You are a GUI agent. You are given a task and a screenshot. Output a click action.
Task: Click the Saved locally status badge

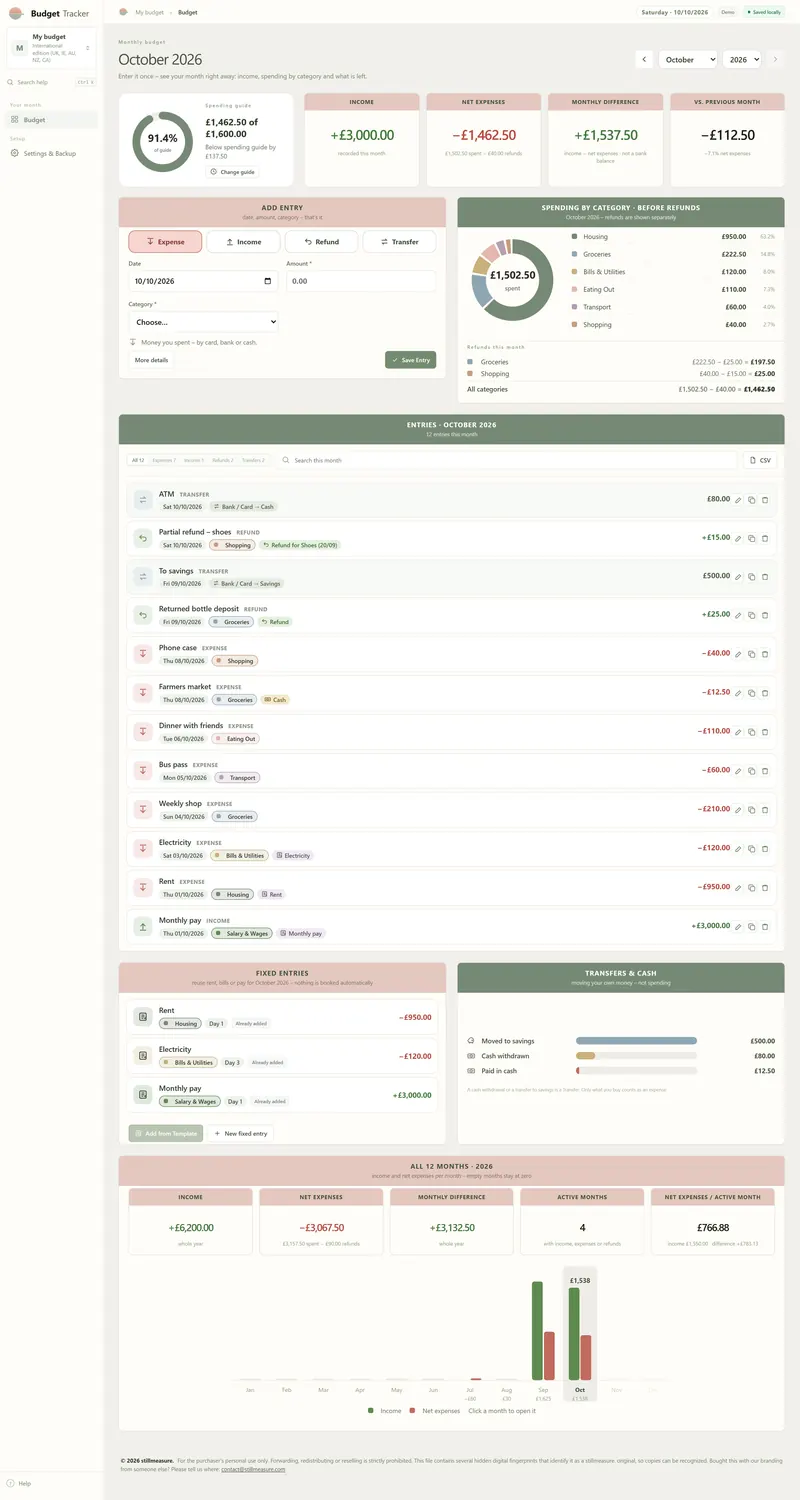[x=765, y=12]
